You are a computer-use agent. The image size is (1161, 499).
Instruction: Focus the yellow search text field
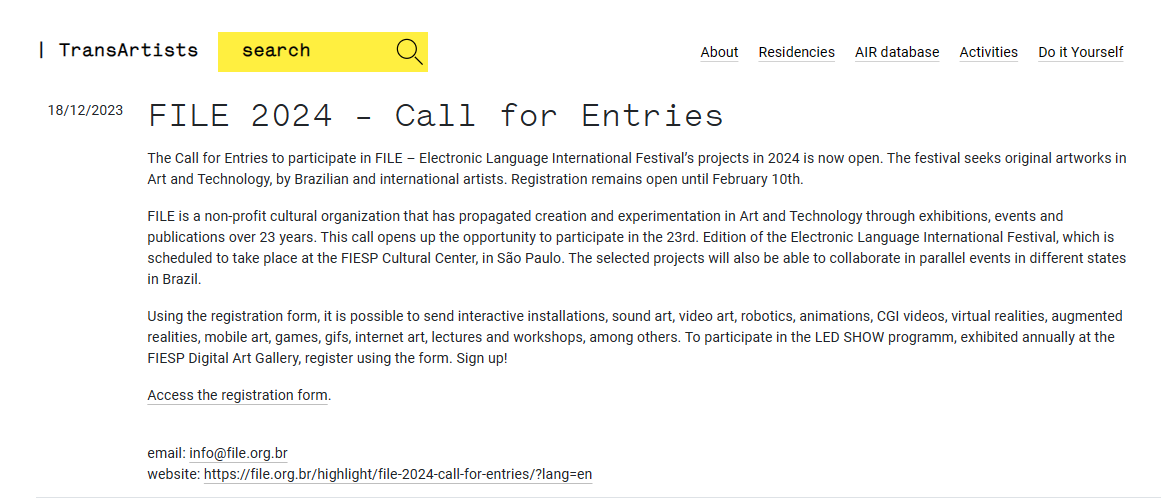(305, 51)
